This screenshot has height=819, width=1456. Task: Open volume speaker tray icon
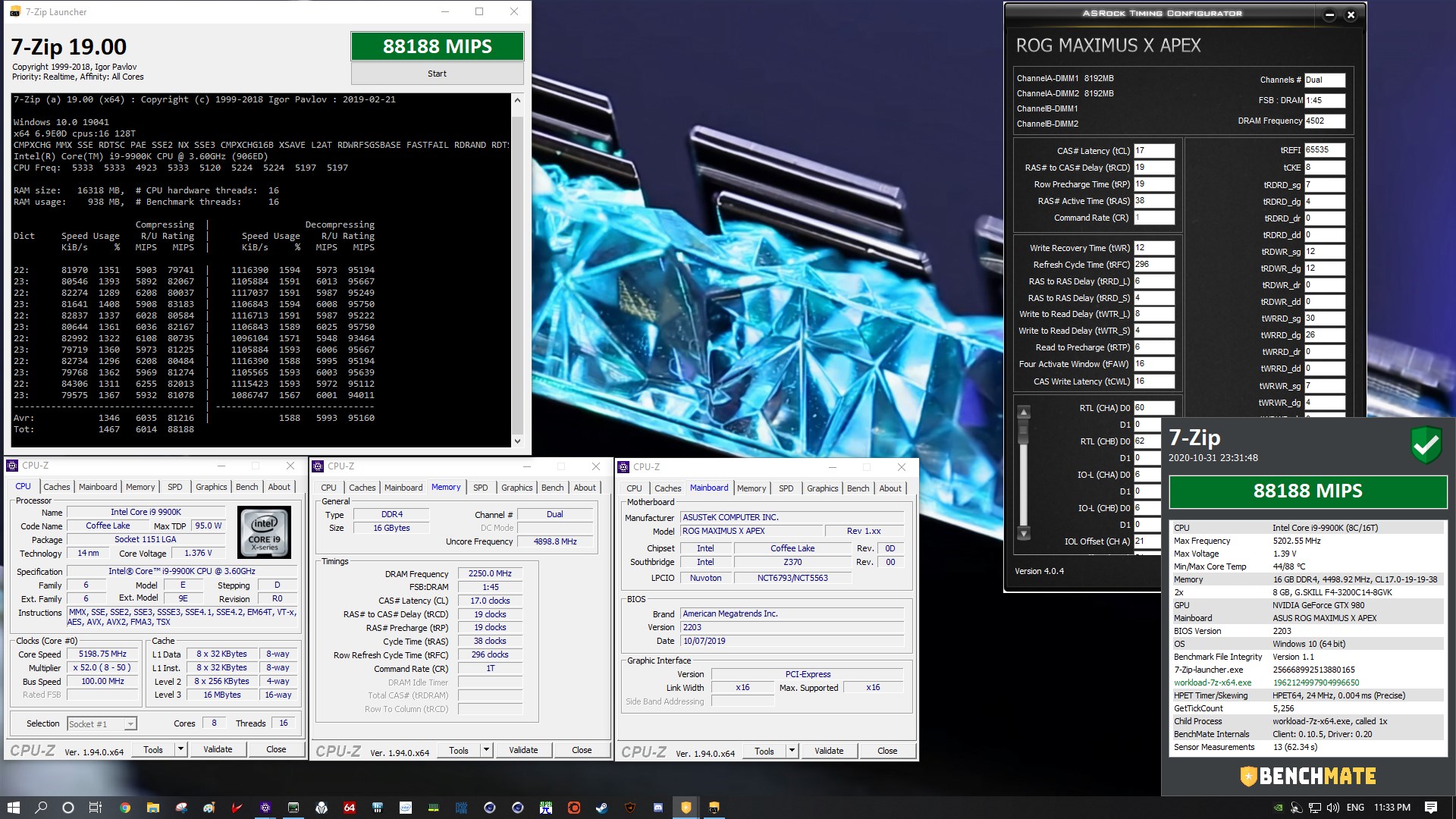tap(1333, 808)
